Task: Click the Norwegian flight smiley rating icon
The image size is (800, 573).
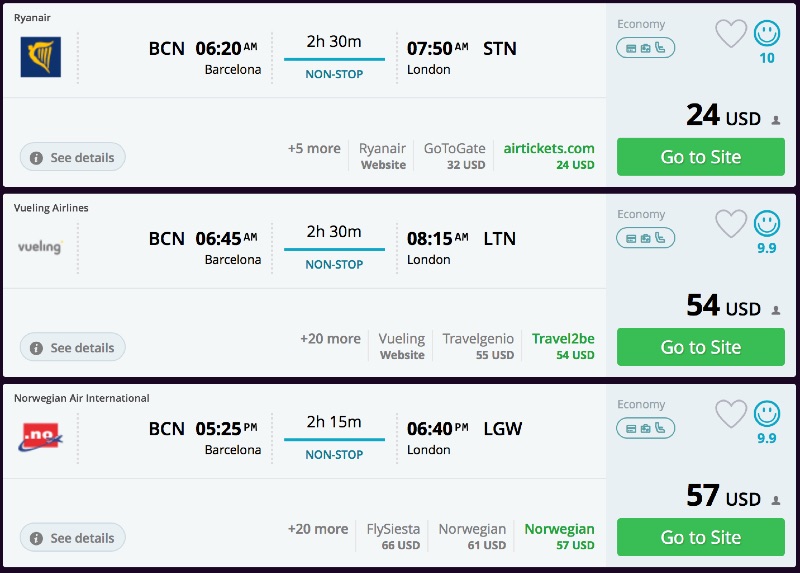Action: (767, 413)
